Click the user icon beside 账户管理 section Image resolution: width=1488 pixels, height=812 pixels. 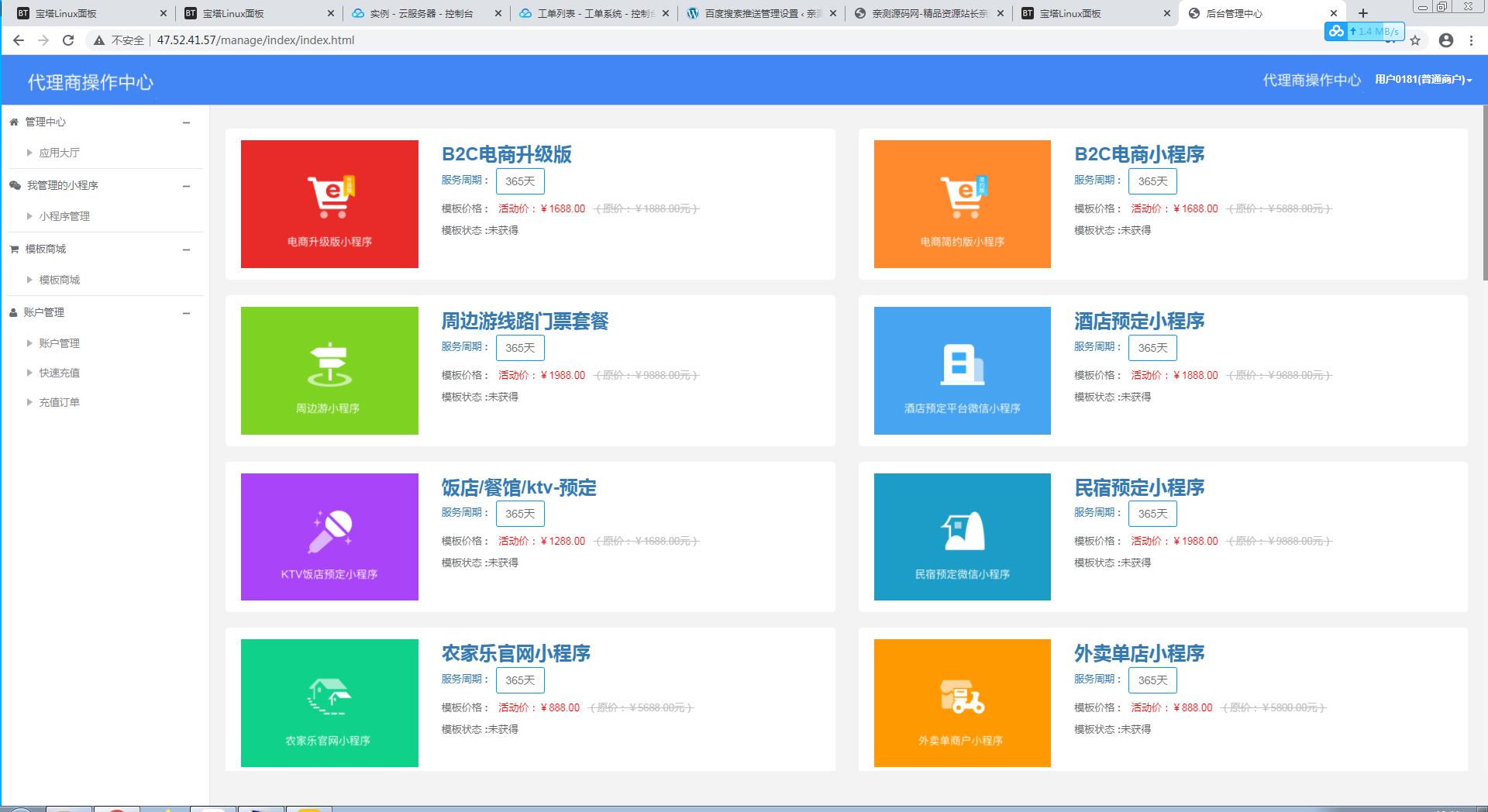(13, 313)
